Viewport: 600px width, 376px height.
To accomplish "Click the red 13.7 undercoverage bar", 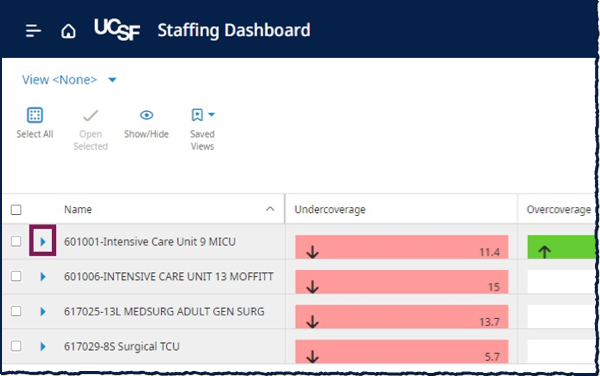I will tap(402, 316).
